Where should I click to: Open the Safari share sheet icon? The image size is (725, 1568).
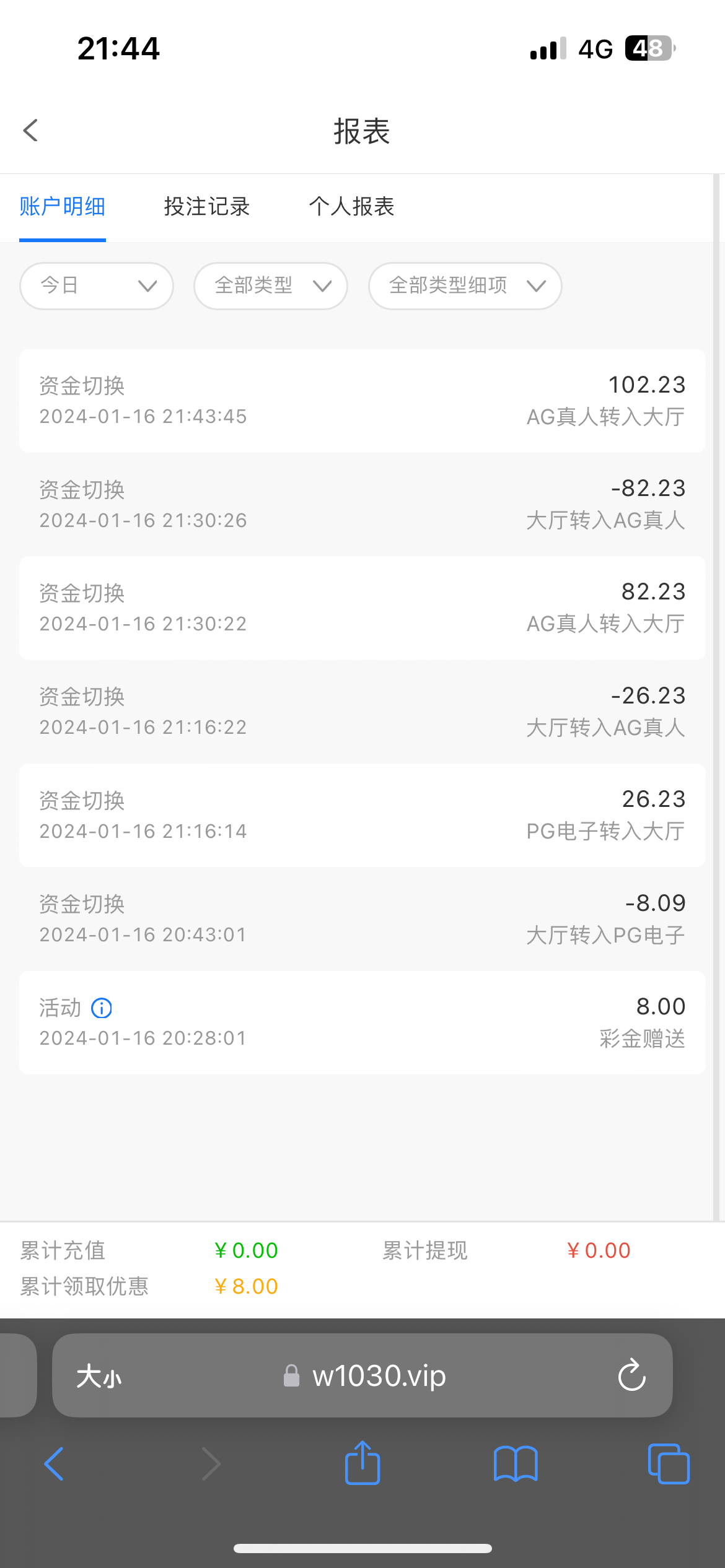[362, 1464]
